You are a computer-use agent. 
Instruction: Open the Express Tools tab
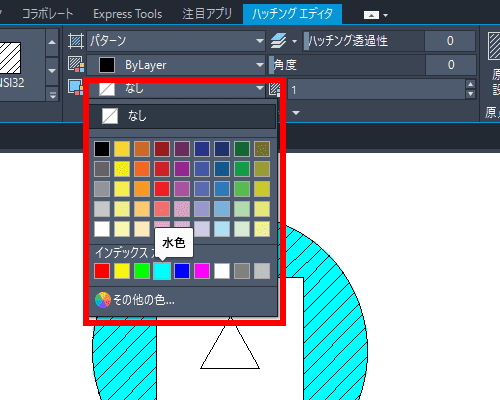pyautogui.click(x=128, y=14)
